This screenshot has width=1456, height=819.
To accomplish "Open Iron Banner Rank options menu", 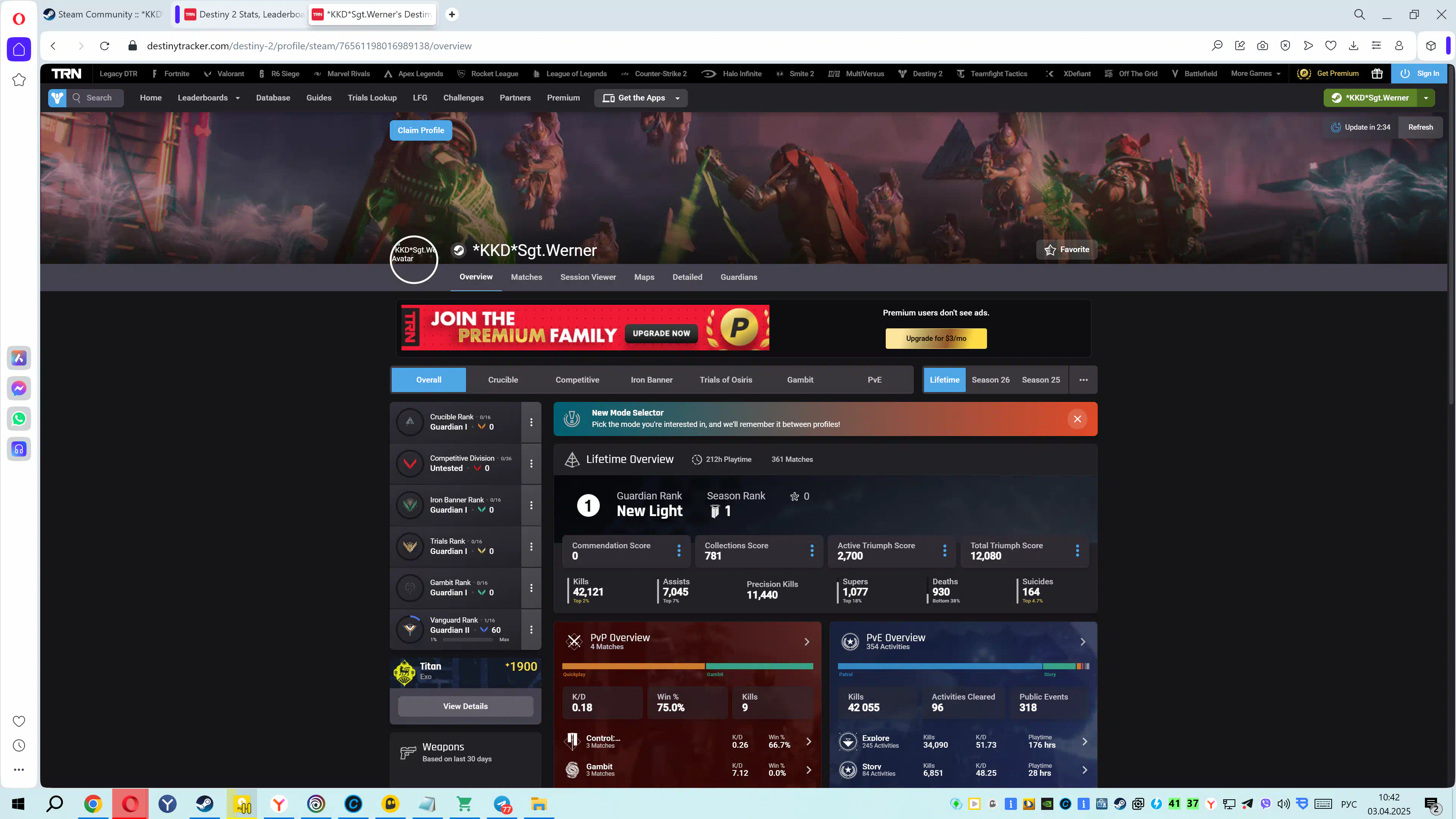I will point(531,505).
